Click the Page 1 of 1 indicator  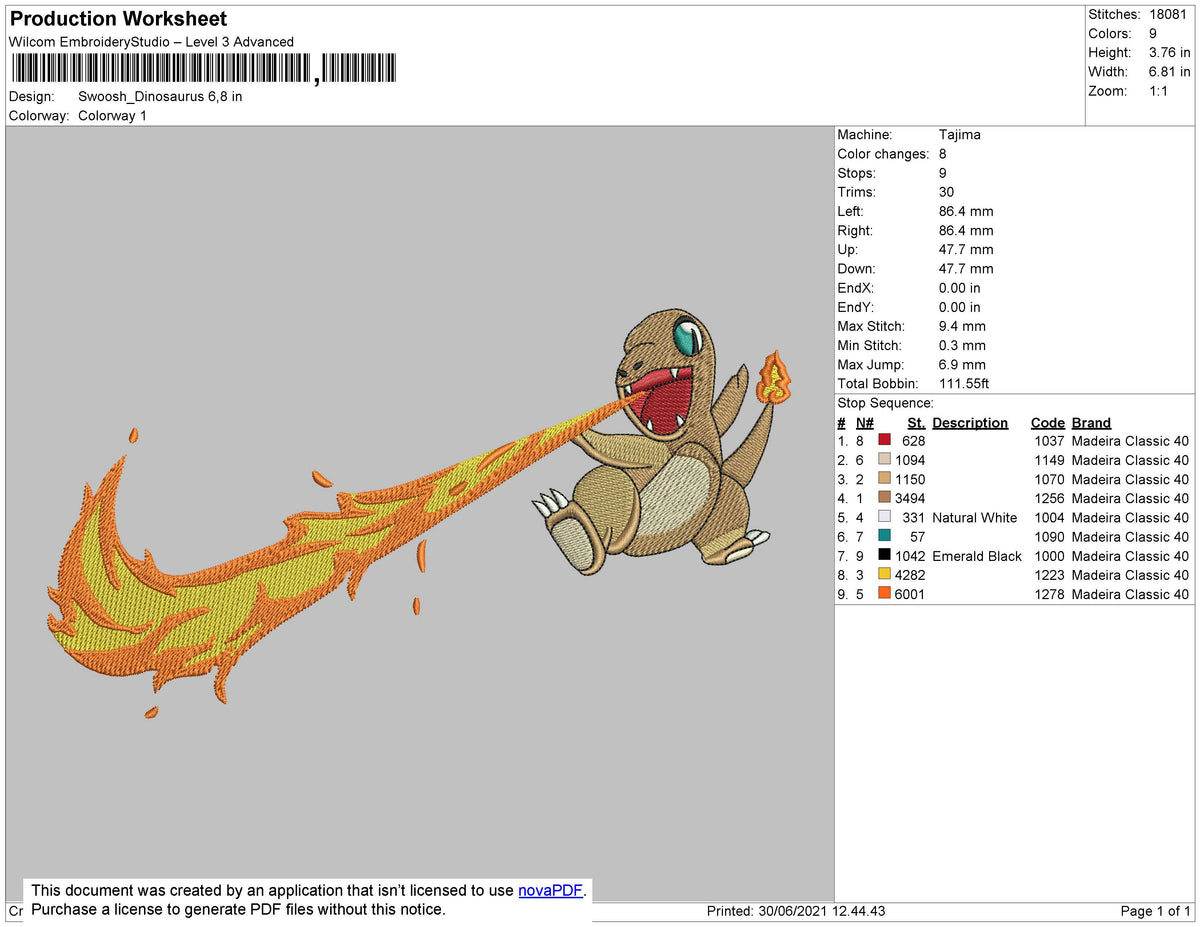click(x=1155, y=911)
